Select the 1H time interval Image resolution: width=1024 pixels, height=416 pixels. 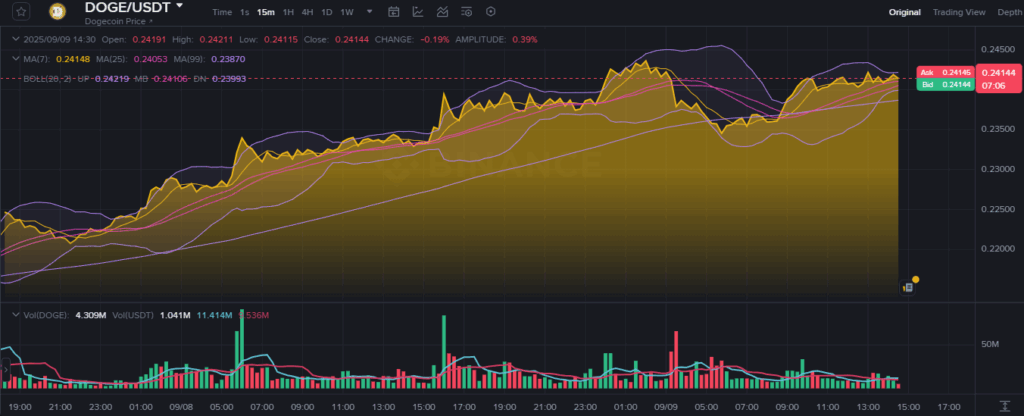tap(288, 12)
